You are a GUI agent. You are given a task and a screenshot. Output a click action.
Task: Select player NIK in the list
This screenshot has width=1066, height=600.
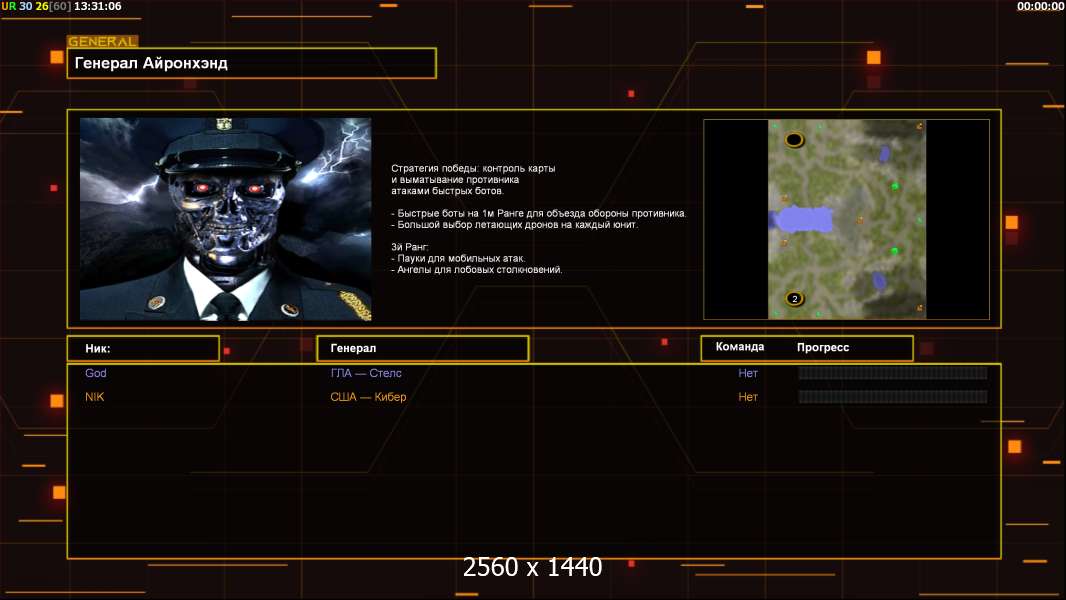95,397
